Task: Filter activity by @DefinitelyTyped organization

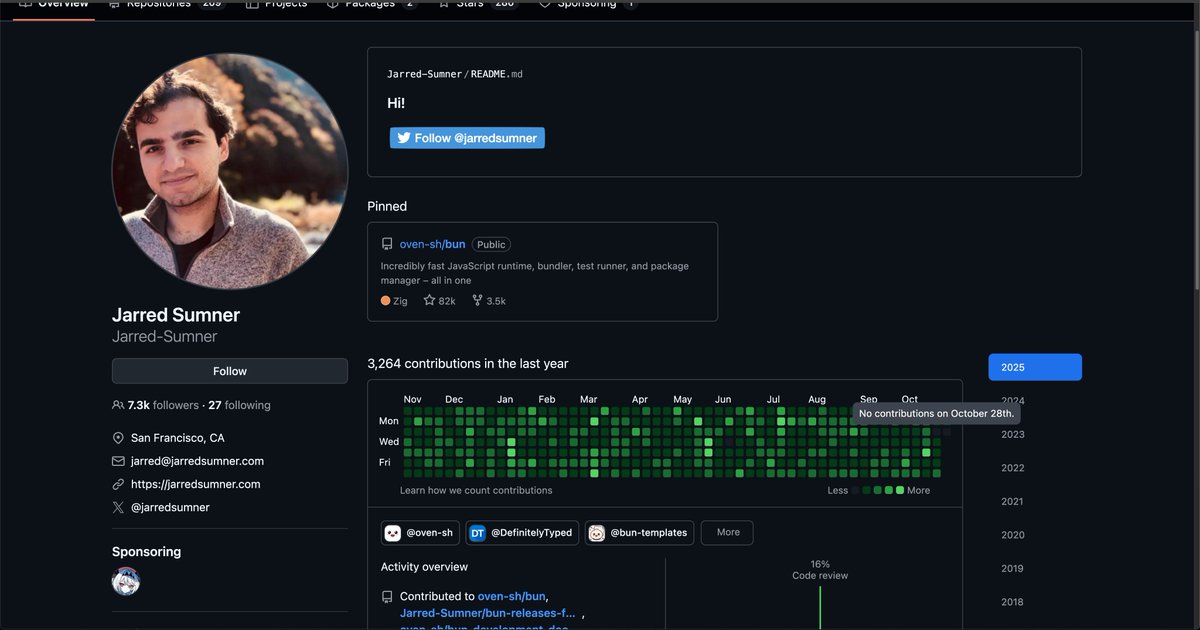Action: (x=522, y=533)
